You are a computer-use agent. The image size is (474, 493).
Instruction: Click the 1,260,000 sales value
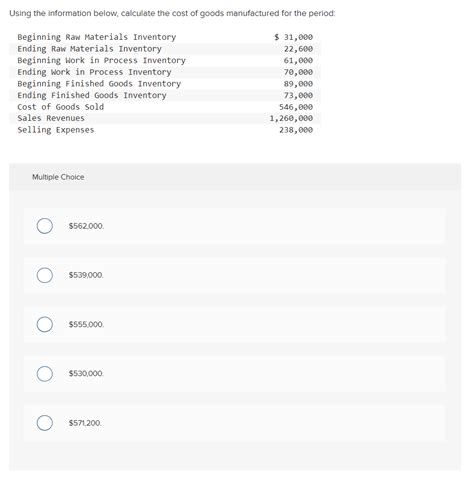(x=291, y=118)
